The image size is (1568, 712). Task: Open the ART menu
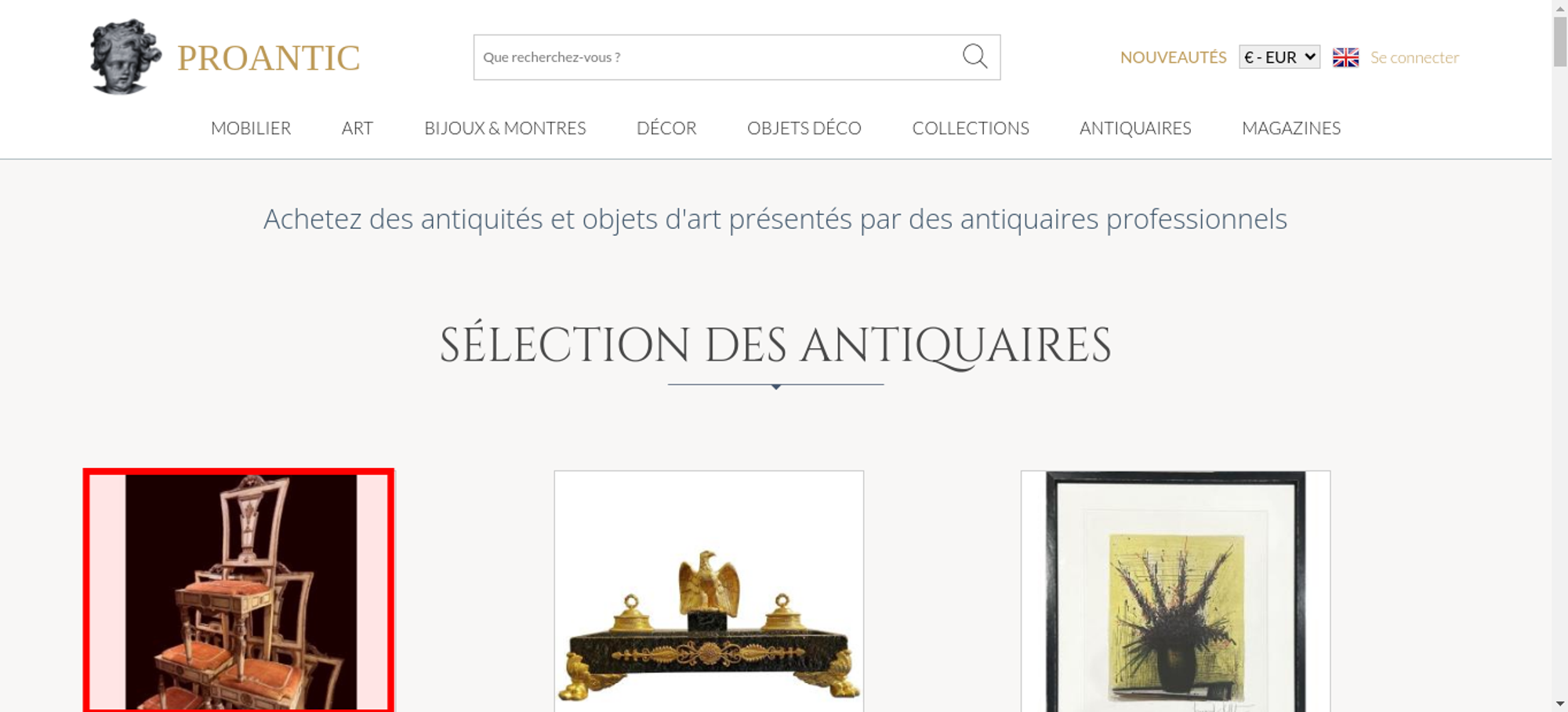coord(358,128)
